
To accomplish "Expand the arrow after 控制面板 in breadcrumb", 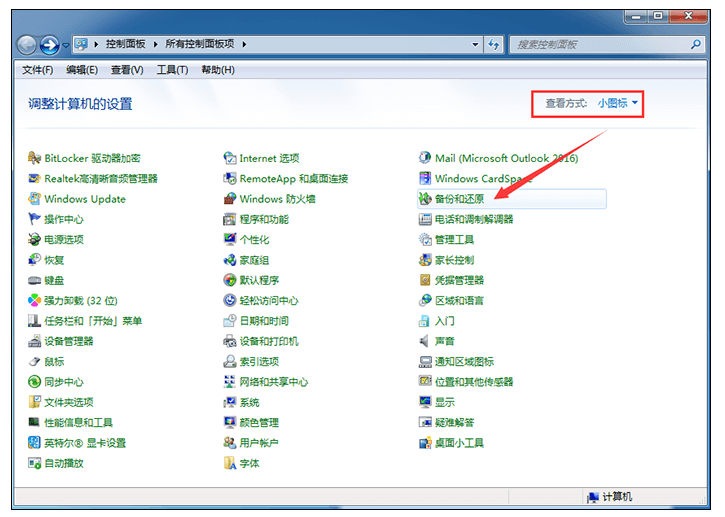I will point(155,44).
